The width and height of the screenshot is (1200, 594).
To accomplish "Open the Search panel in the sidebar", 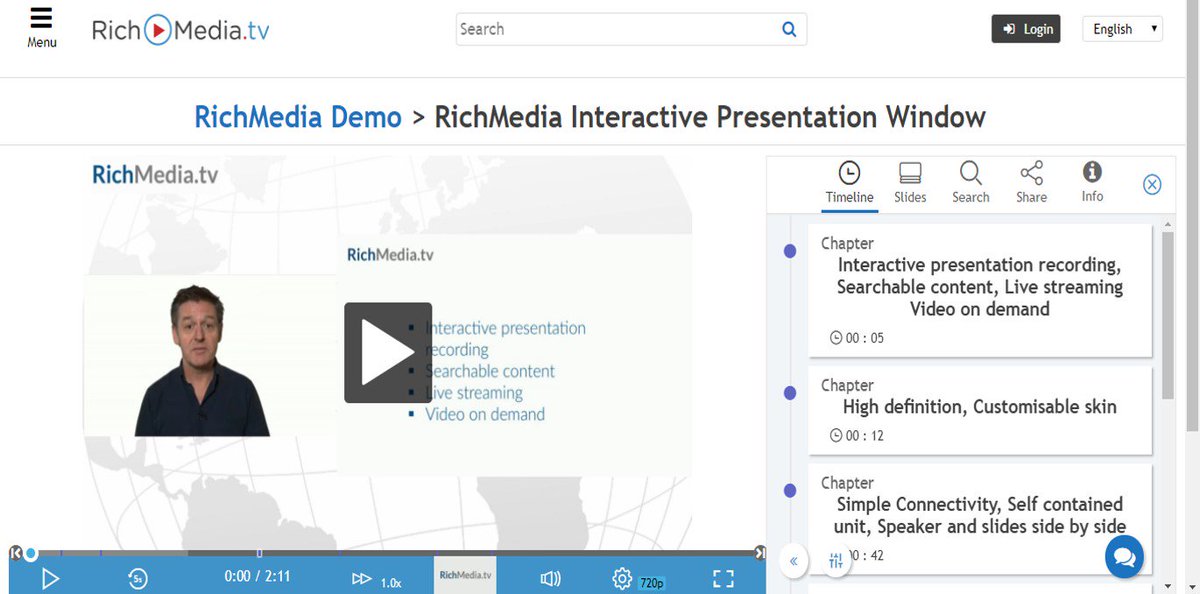I will [970, 184].
